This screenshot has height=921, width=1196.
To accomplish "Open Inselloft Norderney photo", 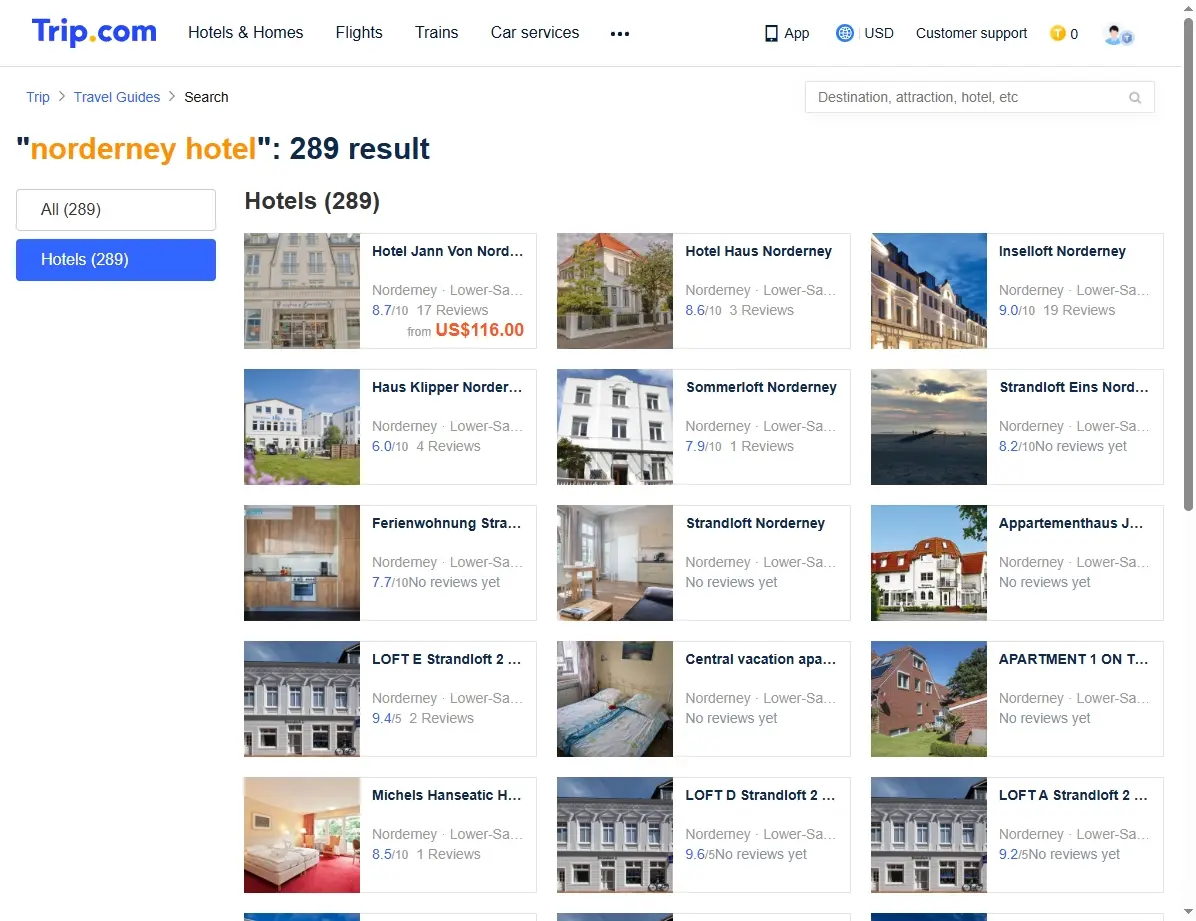I will point(928,291).
